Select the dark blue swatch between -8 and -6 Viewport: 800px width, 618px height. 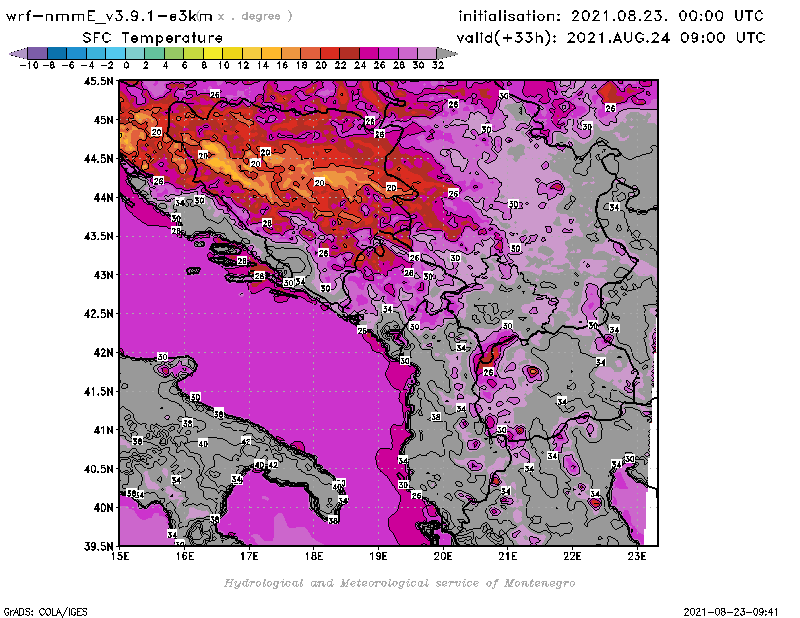click(x=57, y=53)
